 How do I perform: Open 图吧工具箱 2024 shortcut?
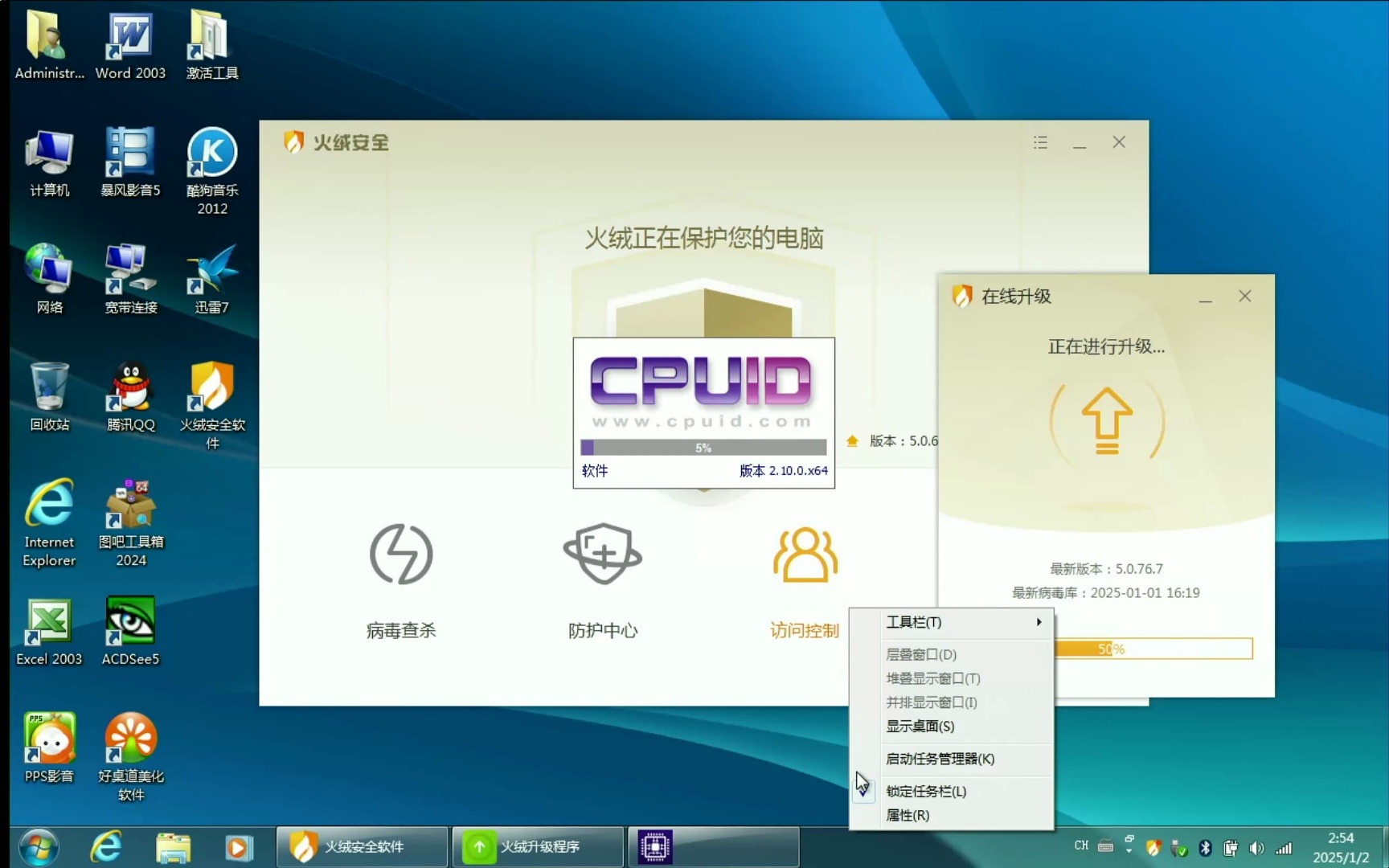(130, 522)
